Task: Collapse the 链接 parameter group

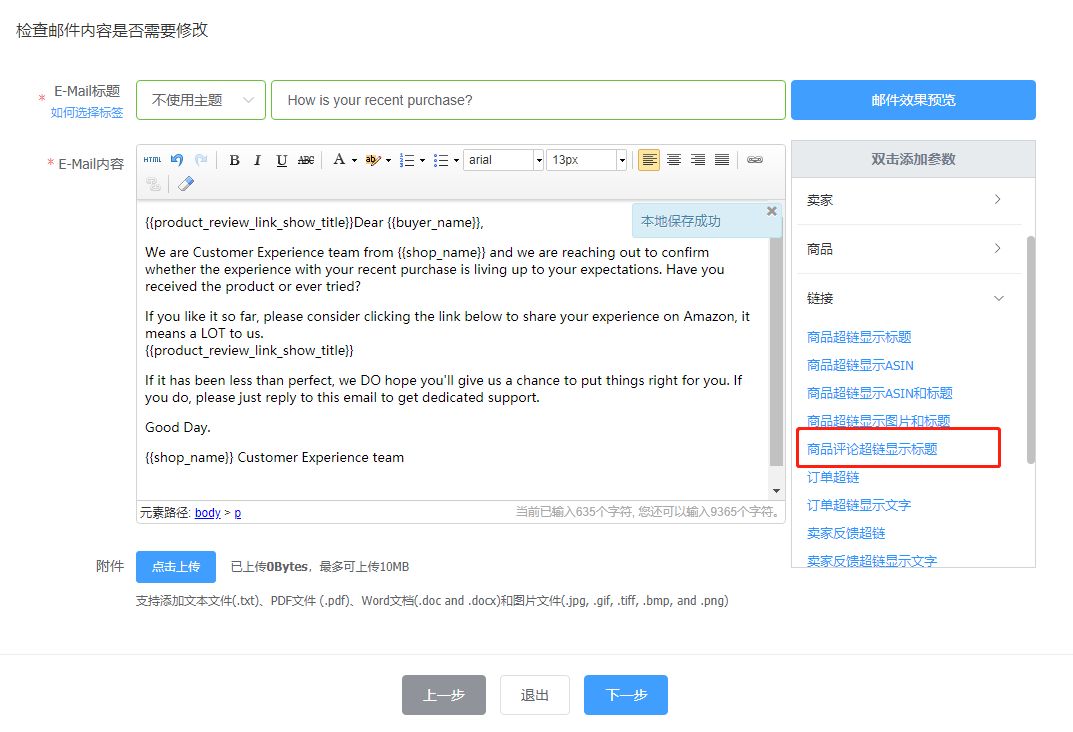Action: (908, 298)
